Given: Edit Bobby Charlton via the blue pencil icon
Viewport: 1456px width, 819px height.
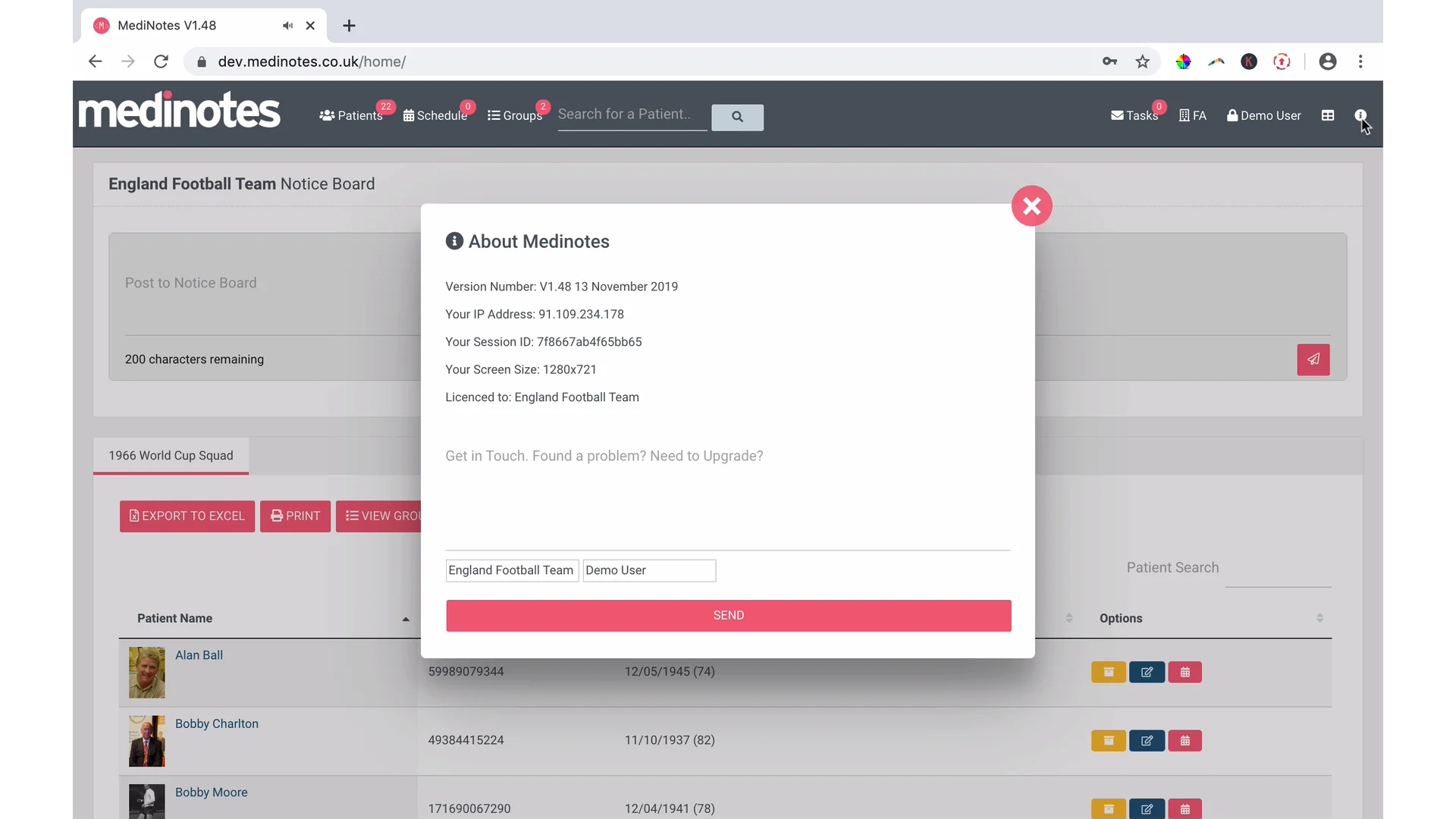Looking at the screenshot, I should 1147,740.
